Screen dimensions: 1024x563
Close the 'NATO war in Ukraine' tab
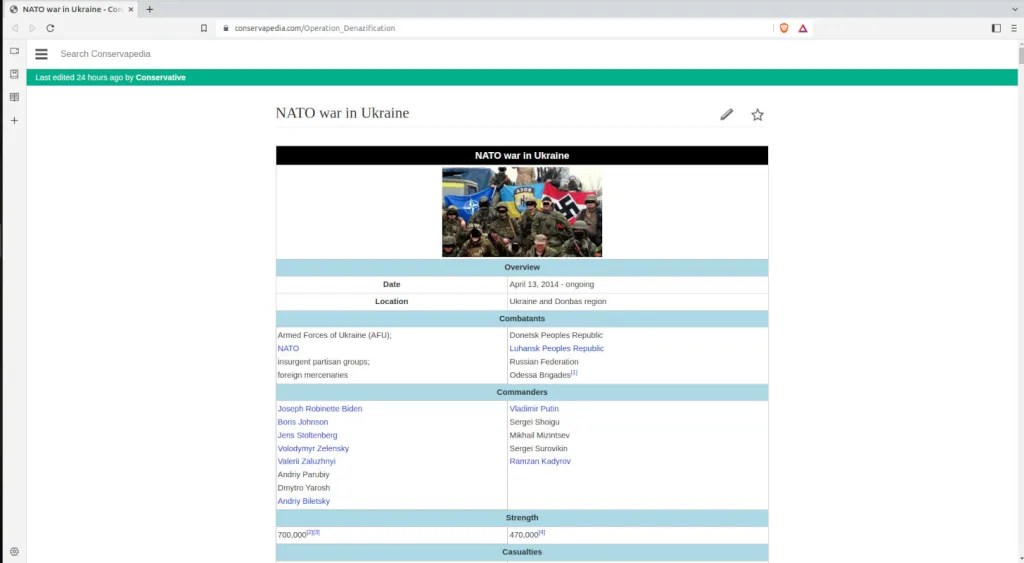point(131,9)
